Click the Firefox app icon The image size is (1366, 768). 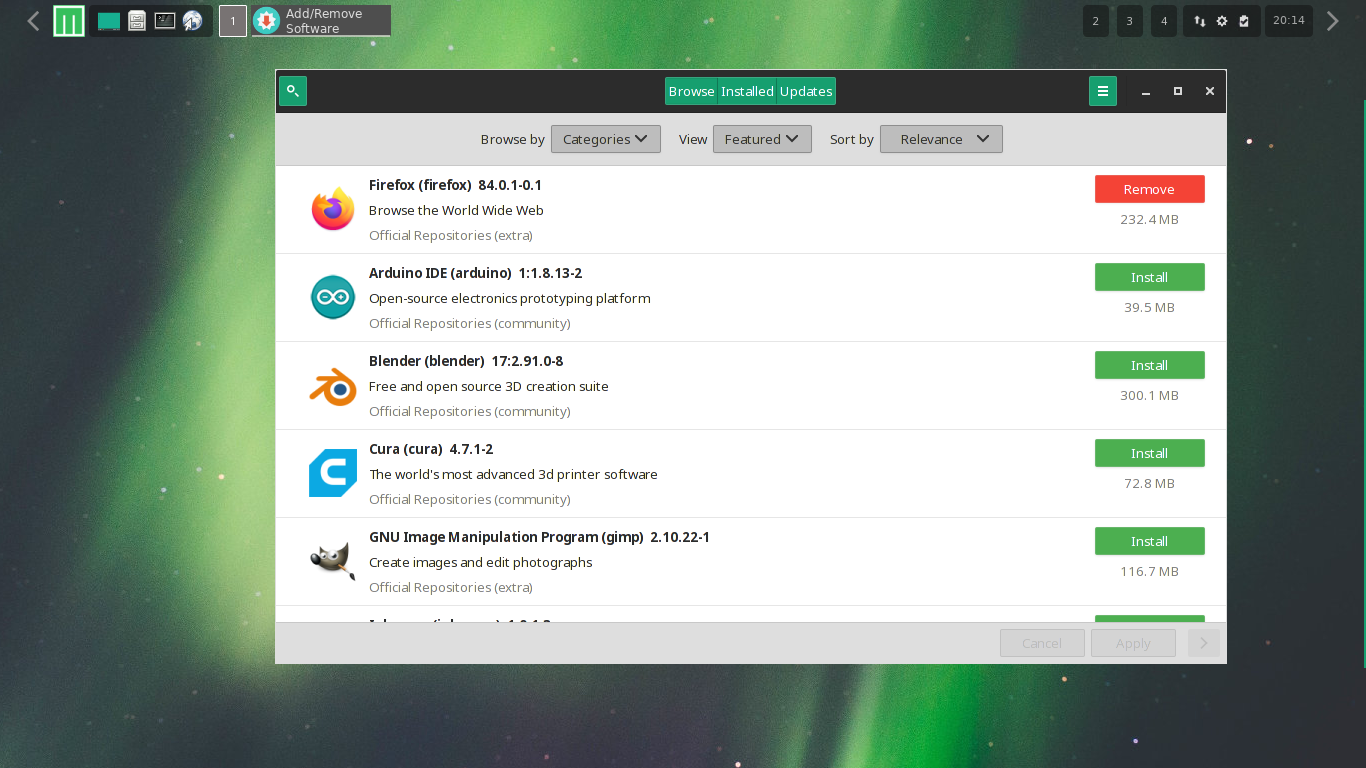click(x=333, y=209)
